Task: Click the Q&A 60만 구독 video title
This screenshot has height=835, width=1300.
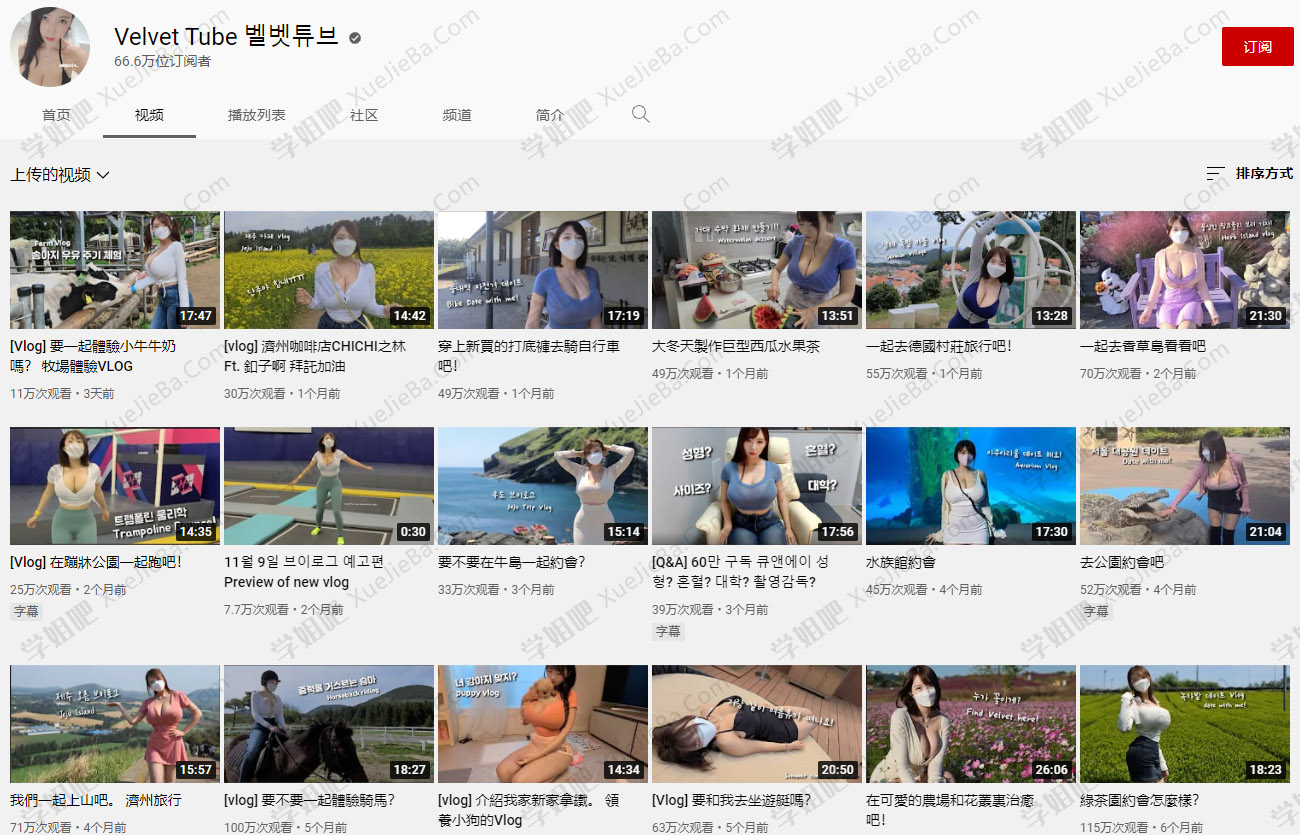Action: point(740,572)
